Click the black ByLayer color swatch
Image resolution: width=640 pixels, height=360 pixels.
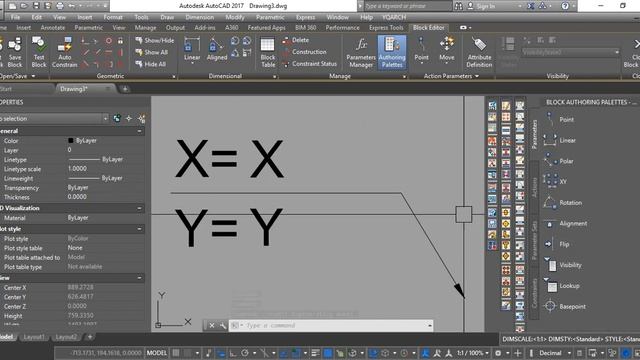coord(71,140)
